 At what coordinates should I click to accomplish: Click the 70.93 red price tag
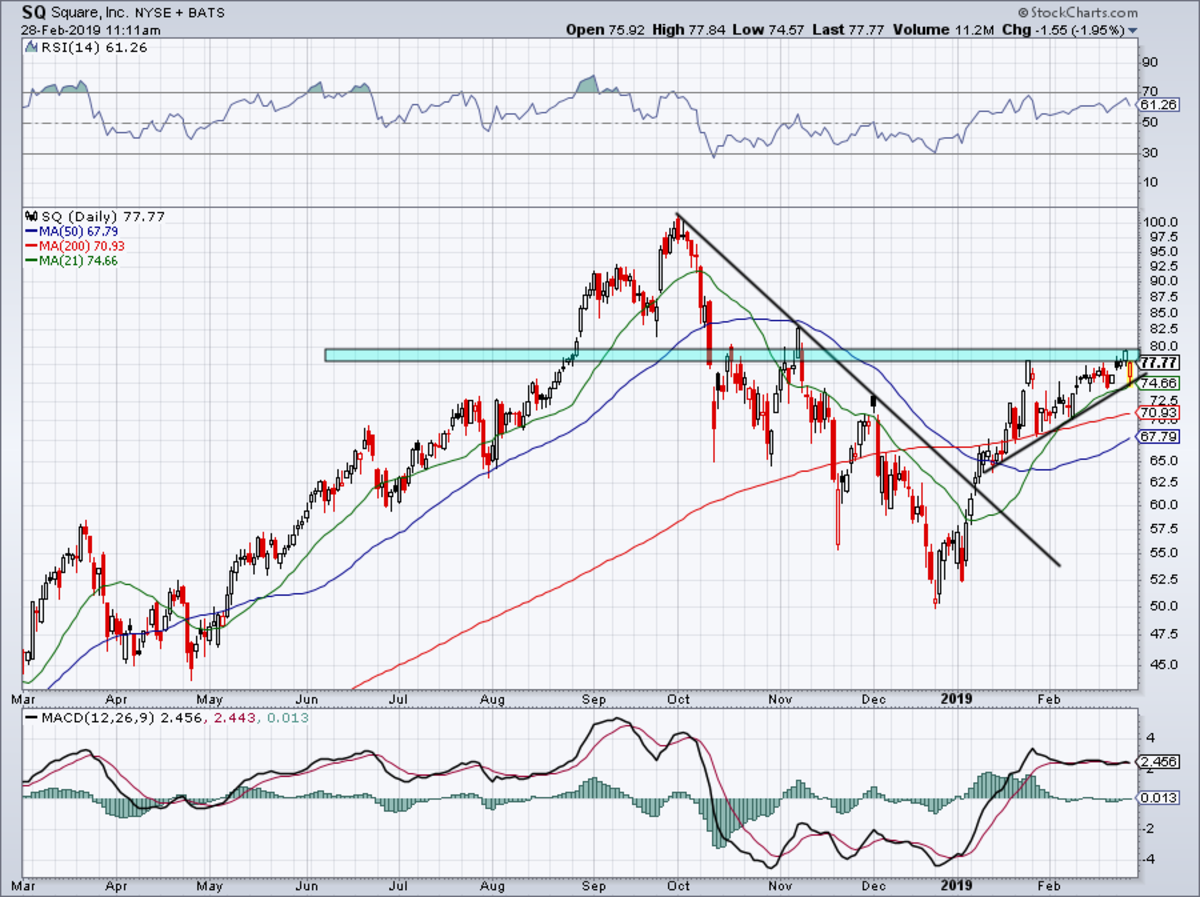[1158, 412]
